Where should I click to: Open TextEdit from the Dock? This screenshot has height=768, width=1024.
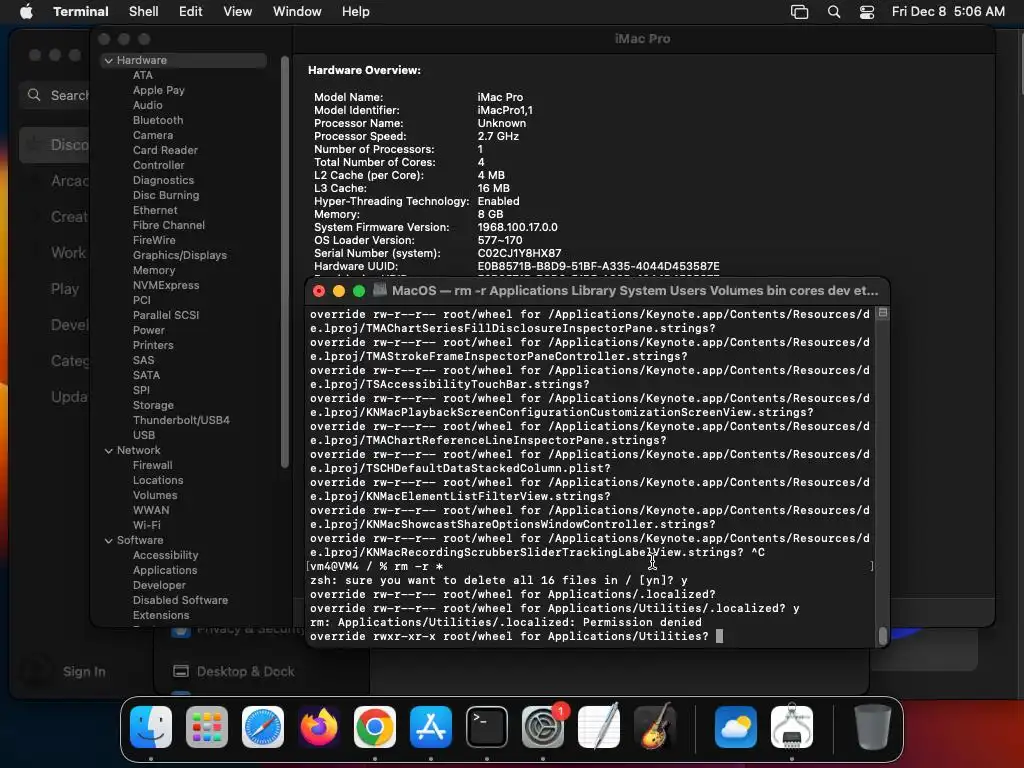point(599,727)
